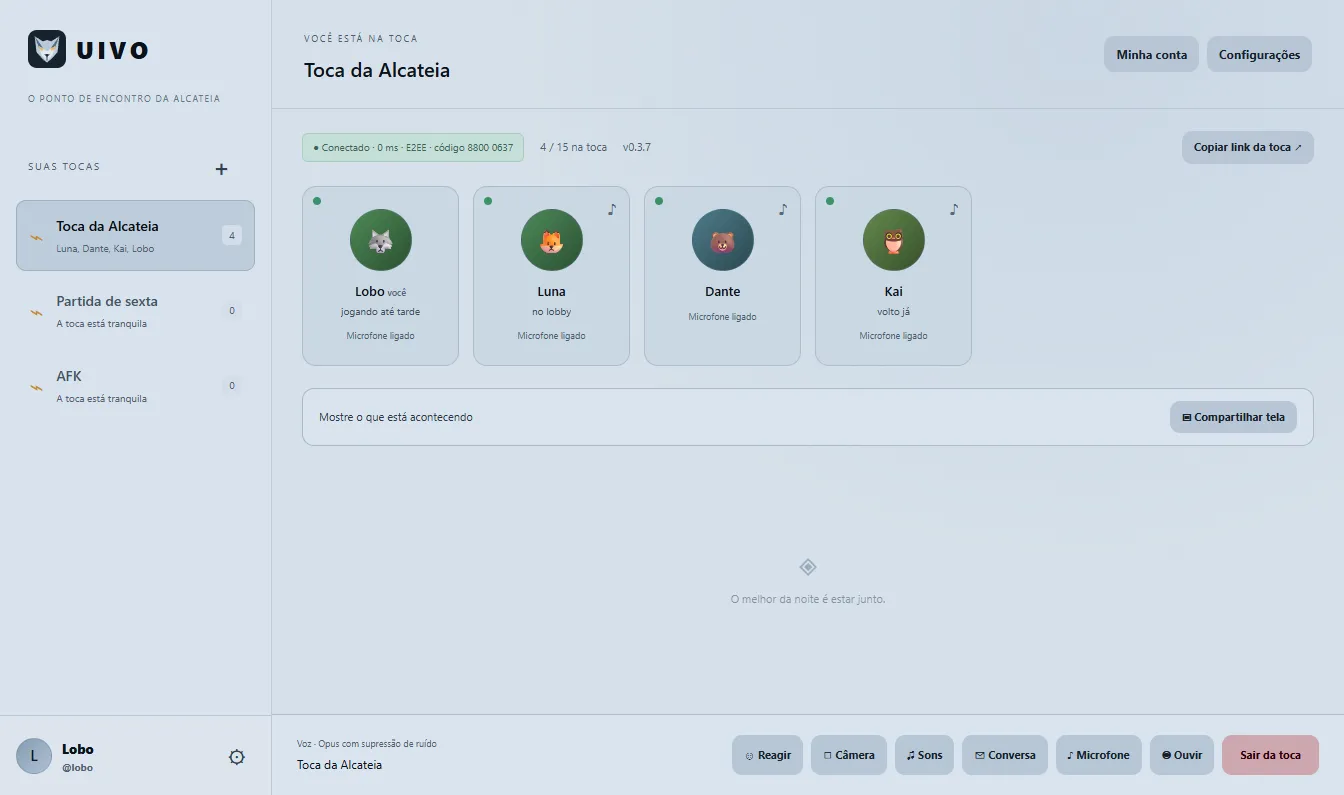Click the version text v0.3.7
1344x795 pixels.
637,147
